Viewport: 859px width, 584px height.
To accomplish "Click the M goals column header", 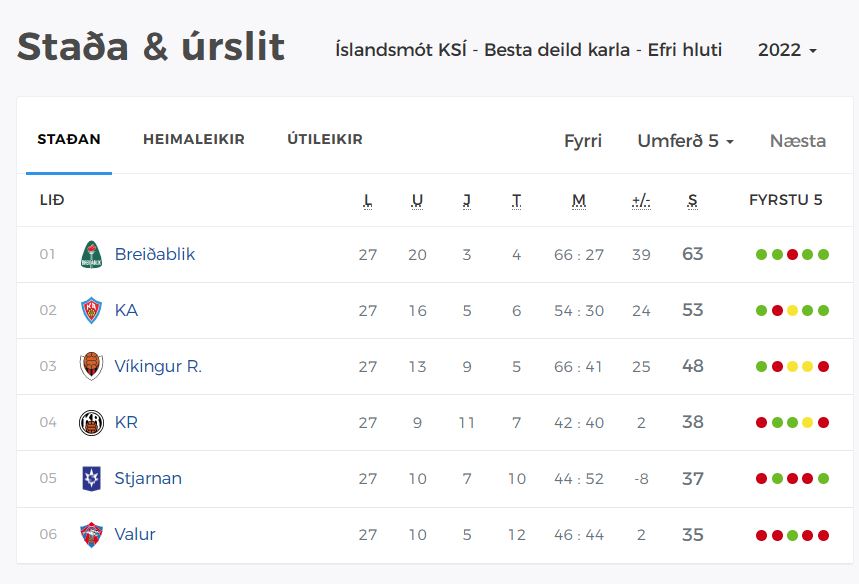I will click(579, 201).
